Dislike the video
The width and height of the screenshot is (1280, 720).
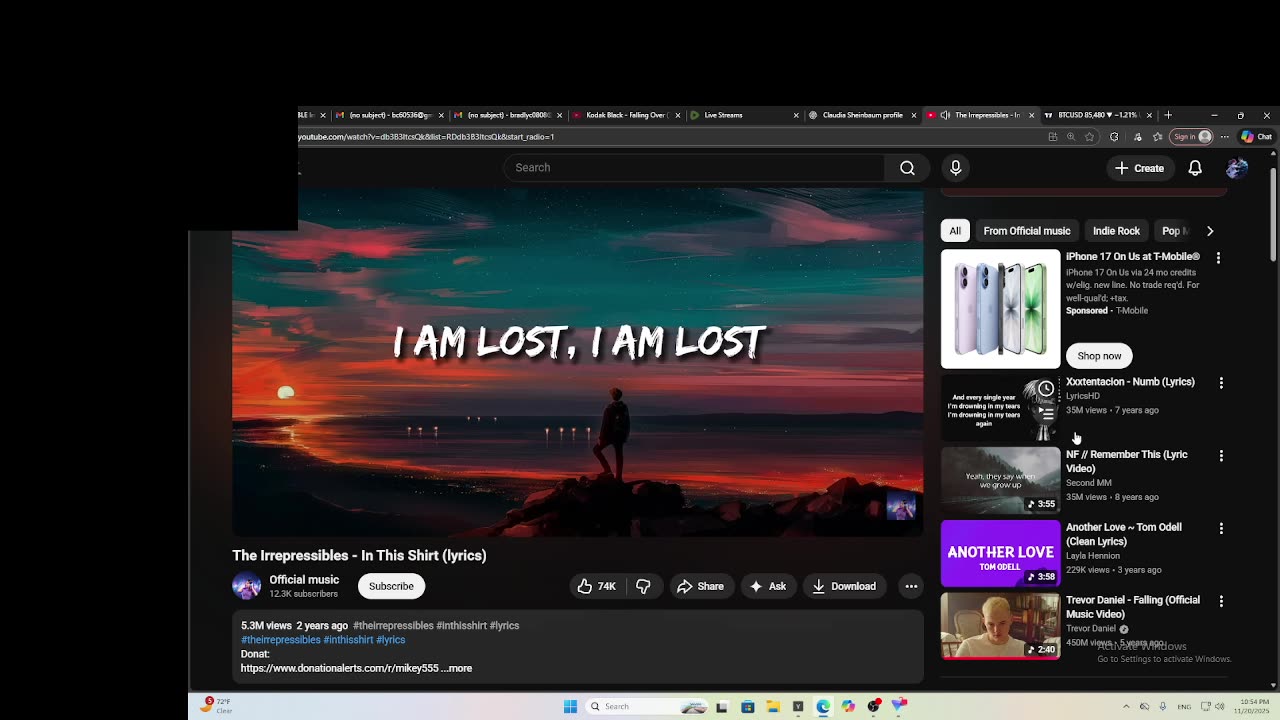coord(643,586)
